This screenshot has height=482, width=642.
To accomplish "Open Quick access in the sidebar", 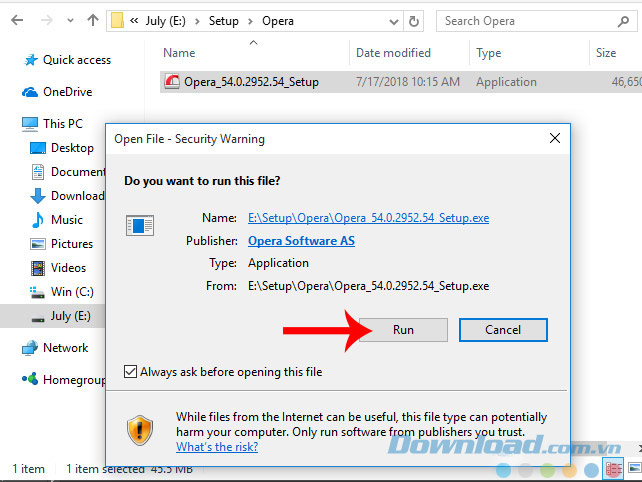I will point(77,60).
